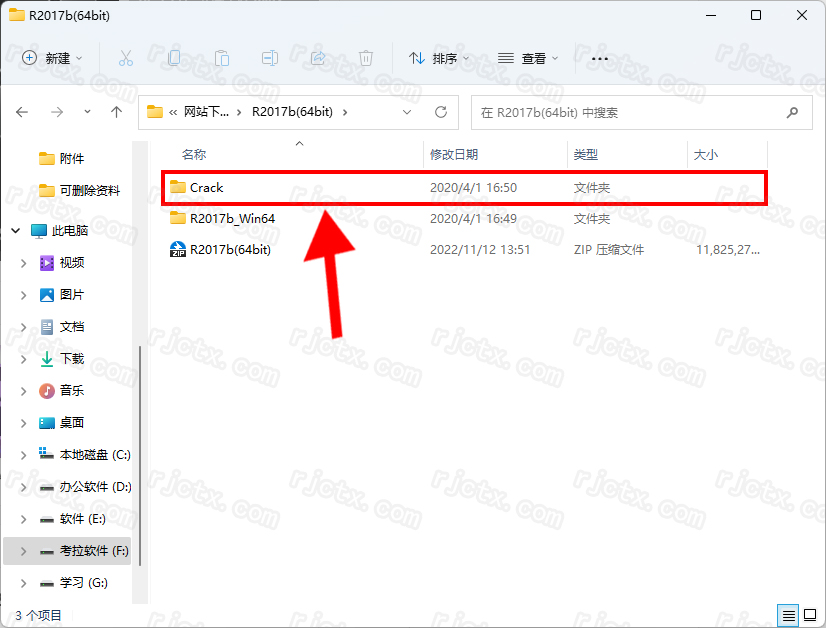The height and width of the screenshot is (628, 826).
Task: Collapse the 此电脑 tree node
Action: [15, 231]
